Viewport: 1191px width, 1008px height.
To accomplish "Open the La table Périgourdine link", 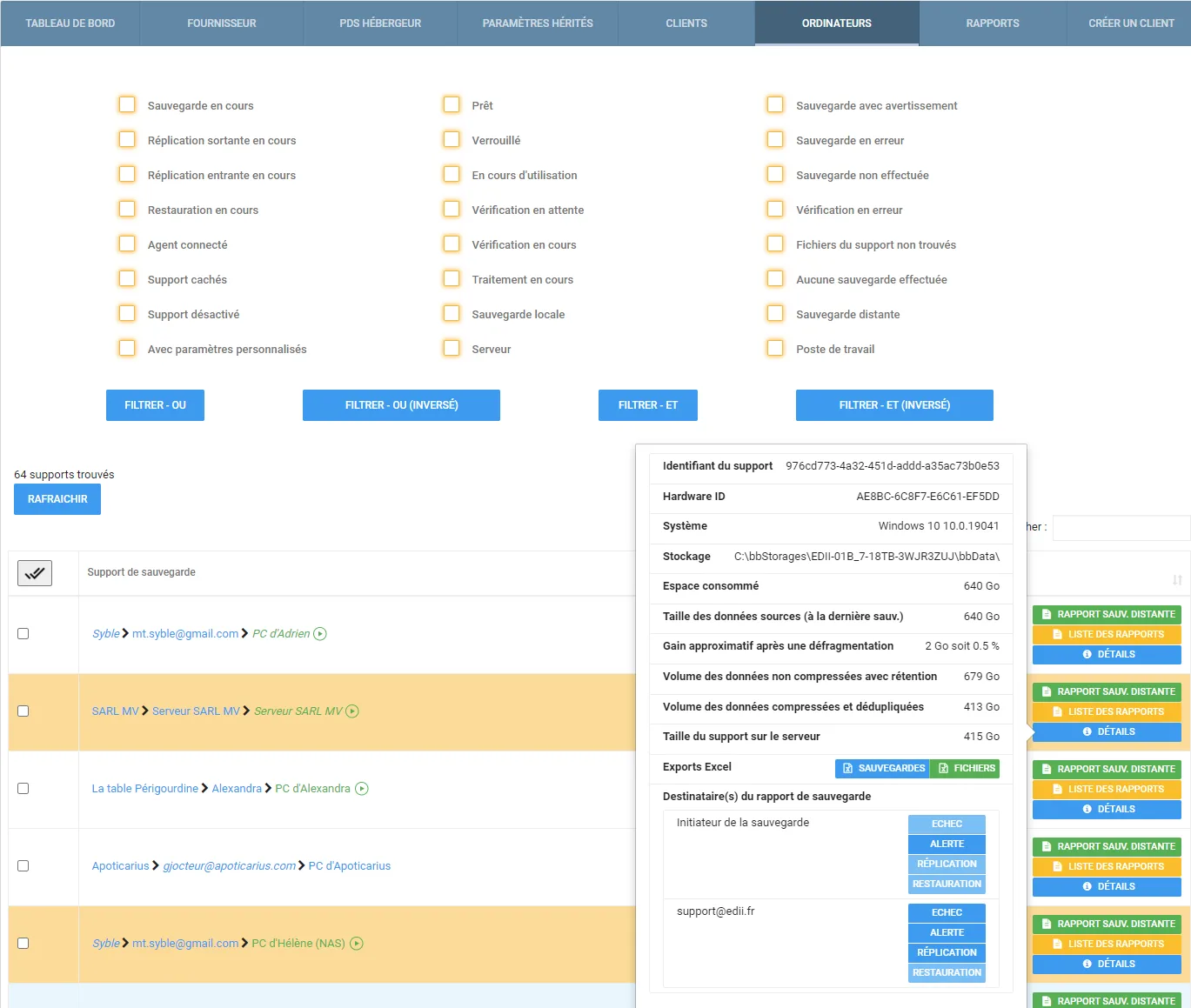I will (x=145, y=789).
